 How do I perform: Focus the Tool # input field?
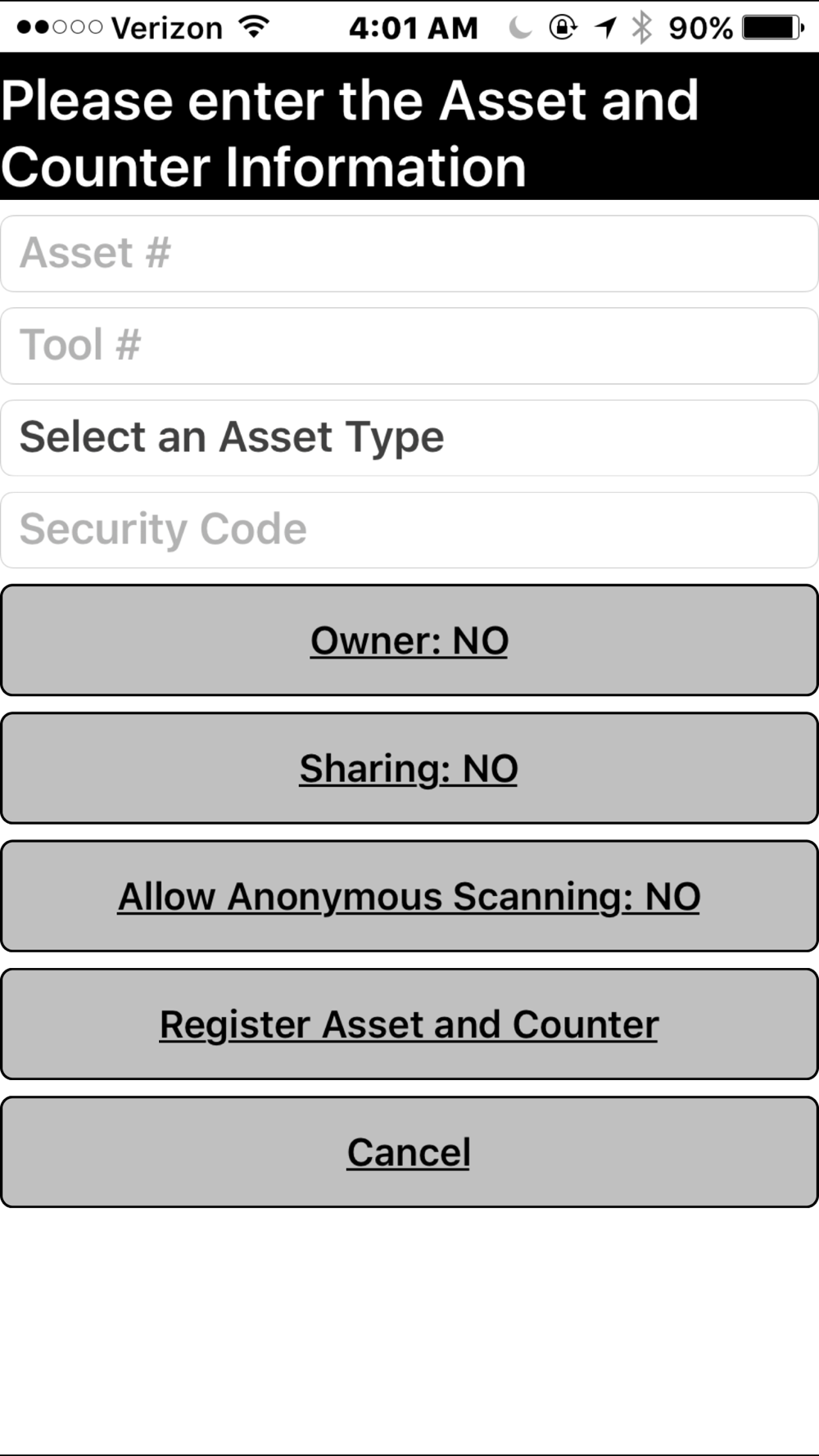409,346
